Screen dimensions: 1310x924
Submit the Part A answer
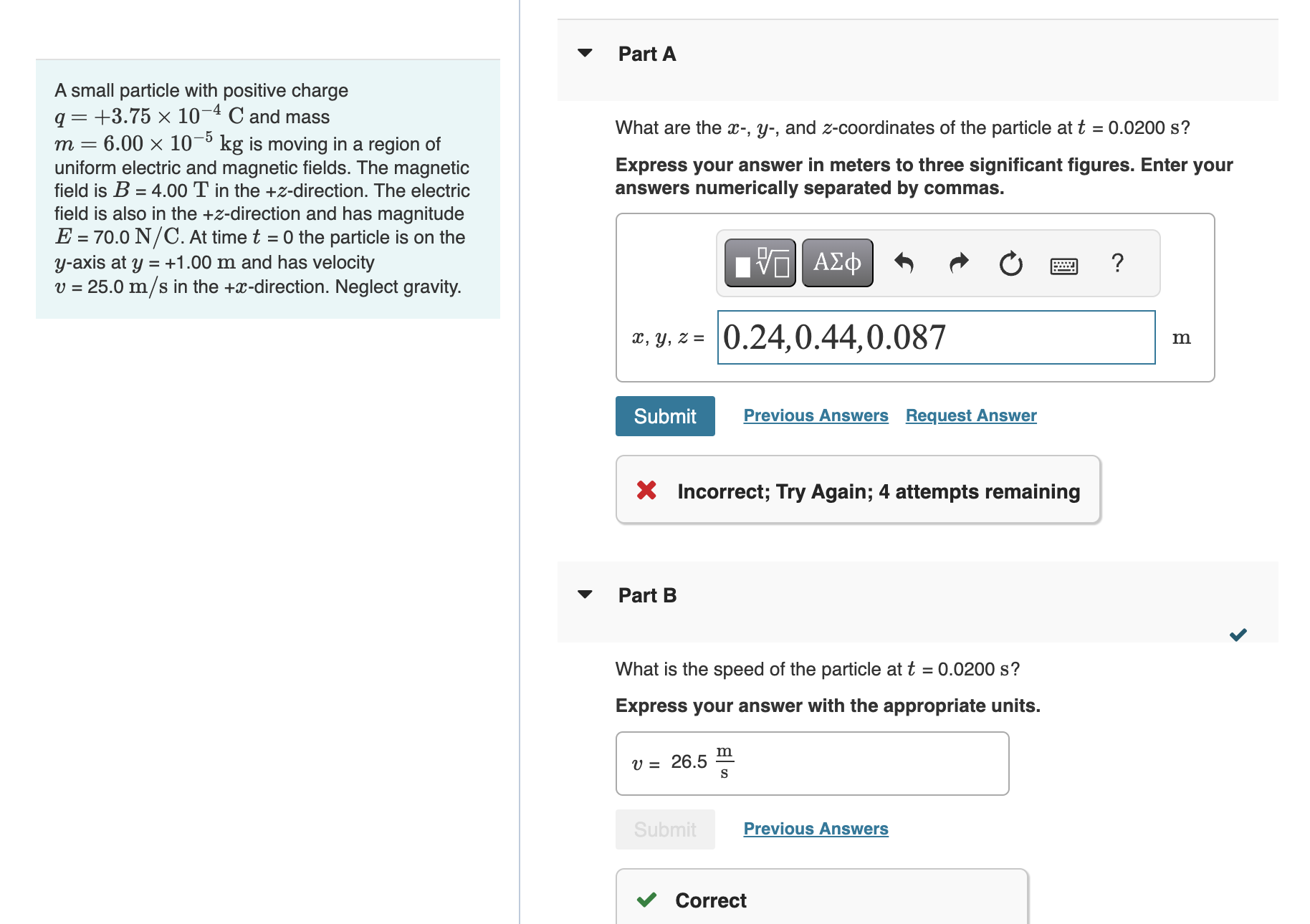coord(664,415)
